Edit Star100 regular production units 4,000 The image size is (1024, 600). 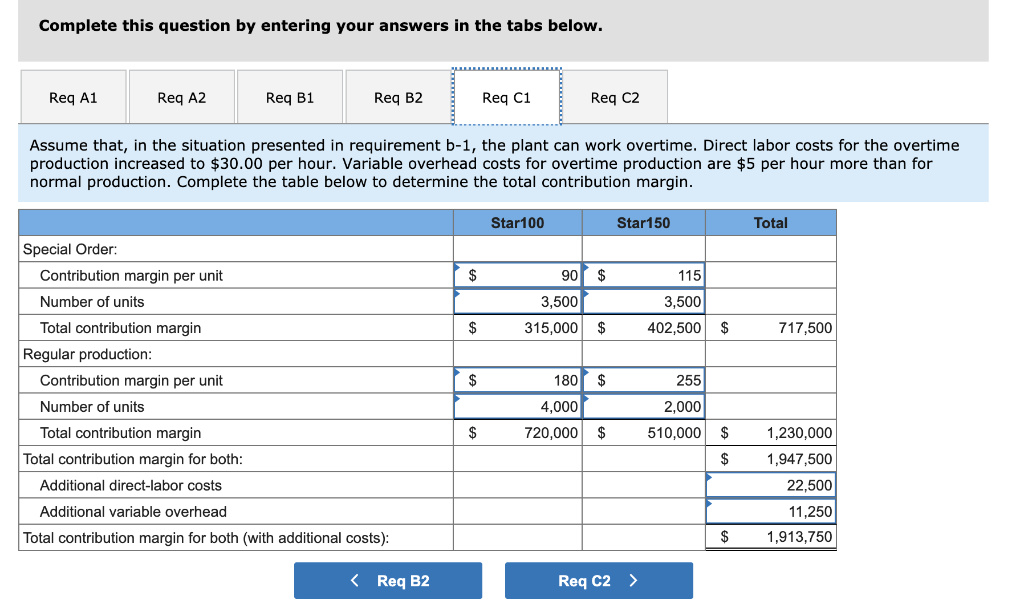[518, 406]
